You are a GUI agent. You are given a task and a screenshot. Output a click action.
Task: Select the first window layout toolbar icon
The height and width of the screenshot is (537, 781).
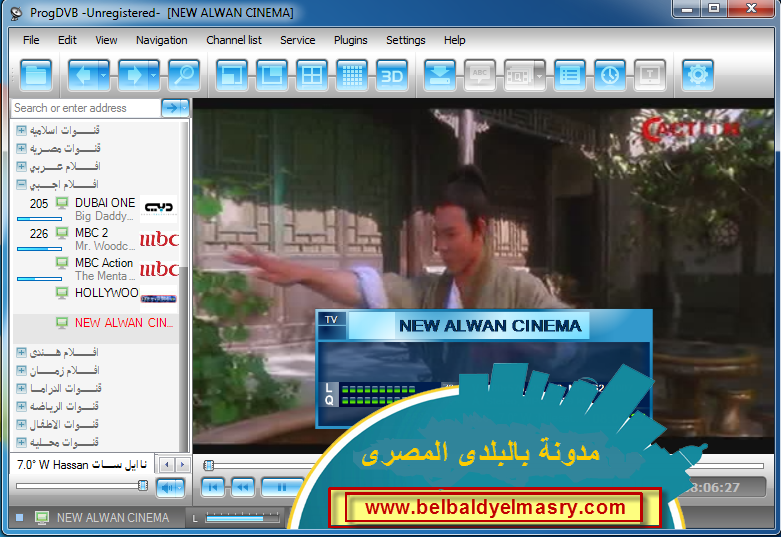point(232,75)
